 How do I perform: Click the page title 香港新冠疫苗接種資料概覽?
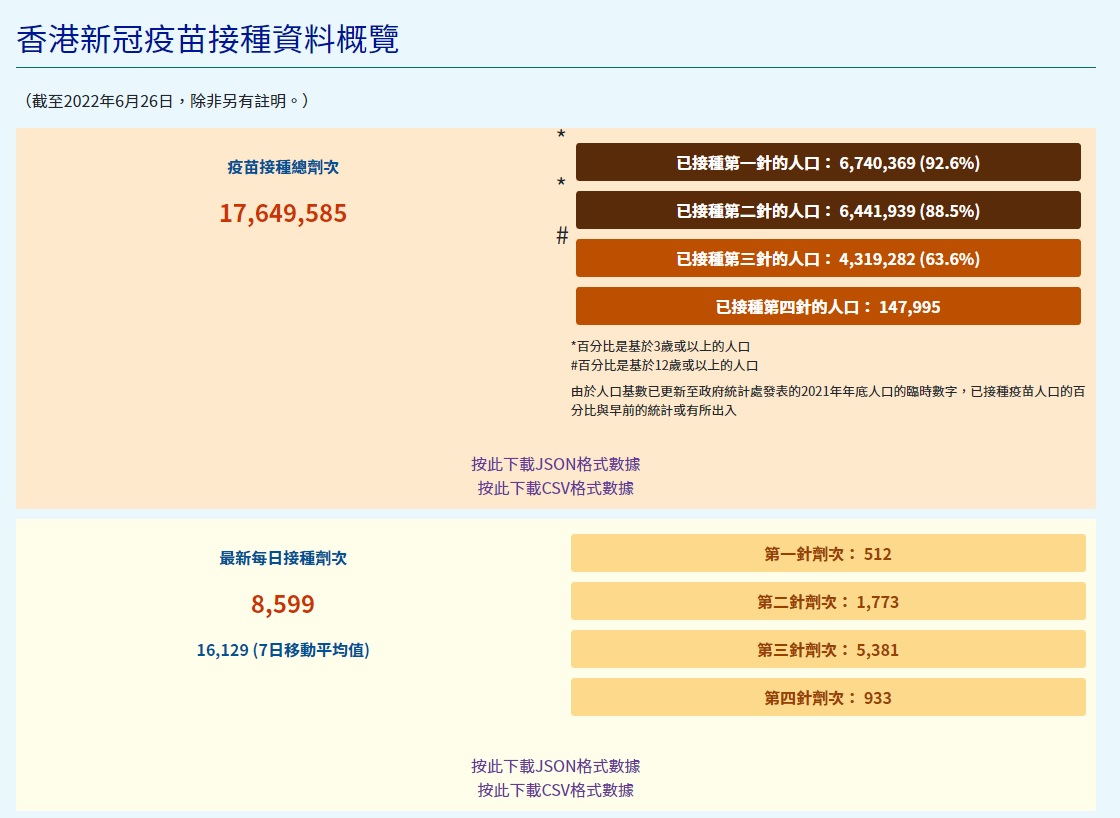coord(208,39)
